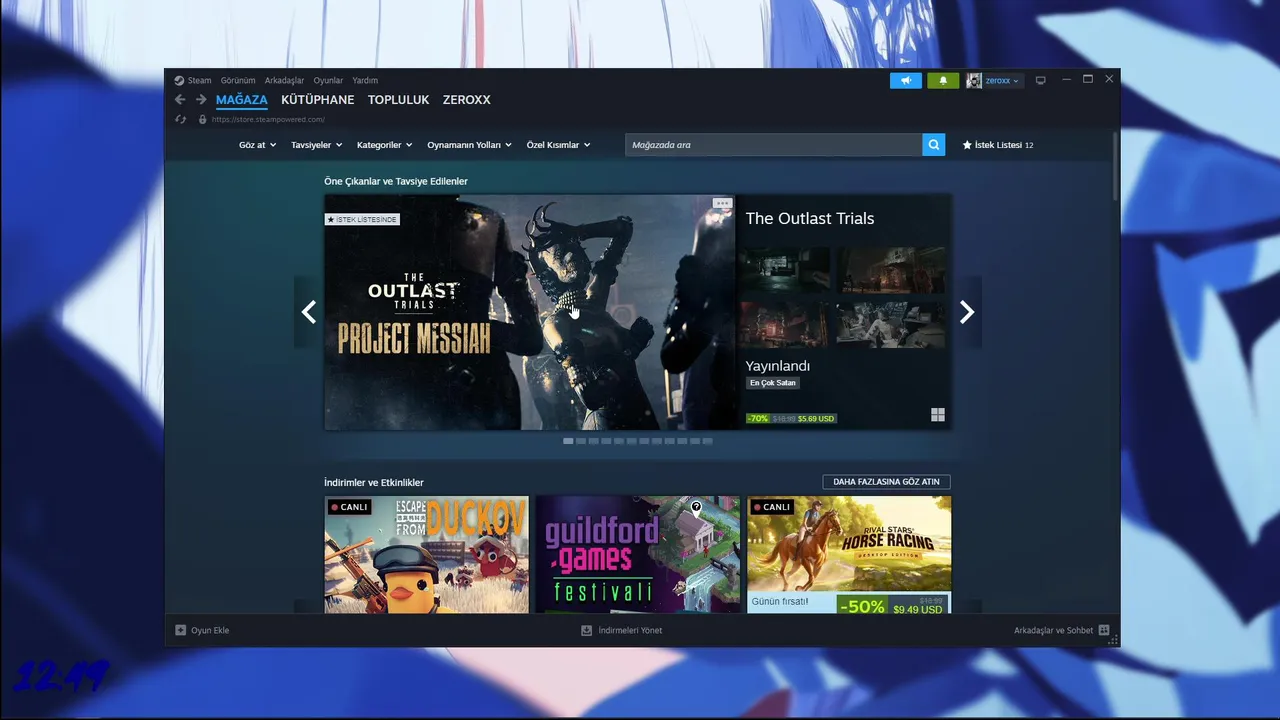Click İndirimler ve Etkinlikler heading
This screenshot has height=720, width=1280.
(x=374, y=482)
